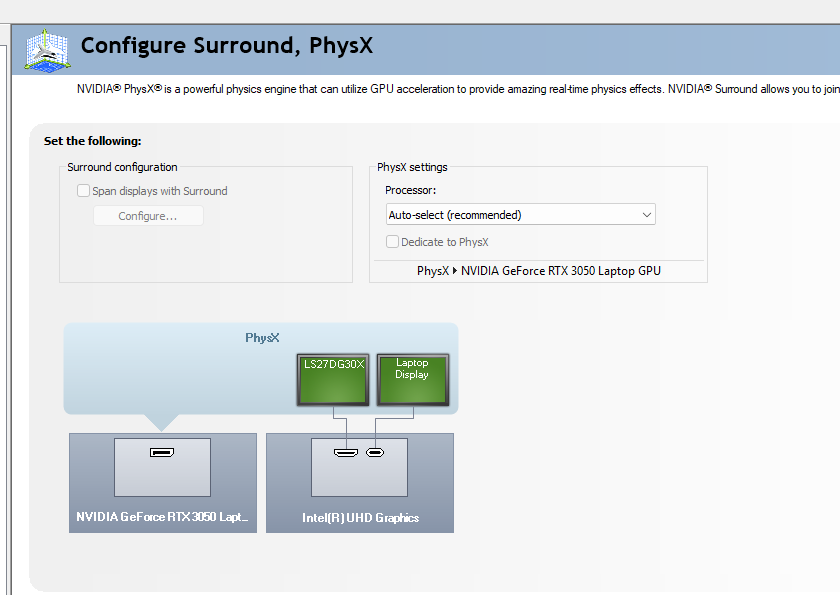Click the Configure Surround, PhysX title
The height and width of the screenshot is (595, 840).
(x=227, y=46)
